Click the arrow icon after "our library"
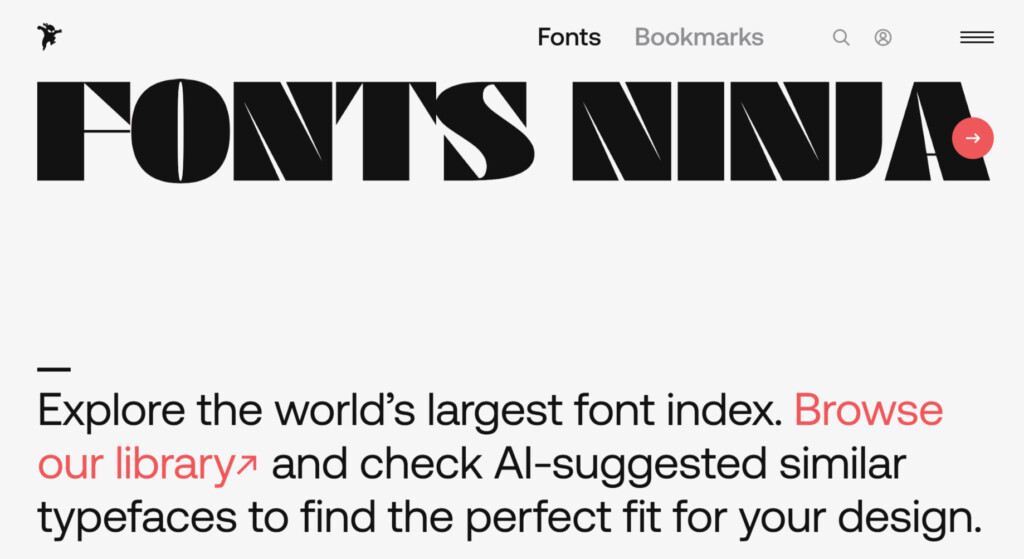 pyautogui.click(x=247, y=465)
